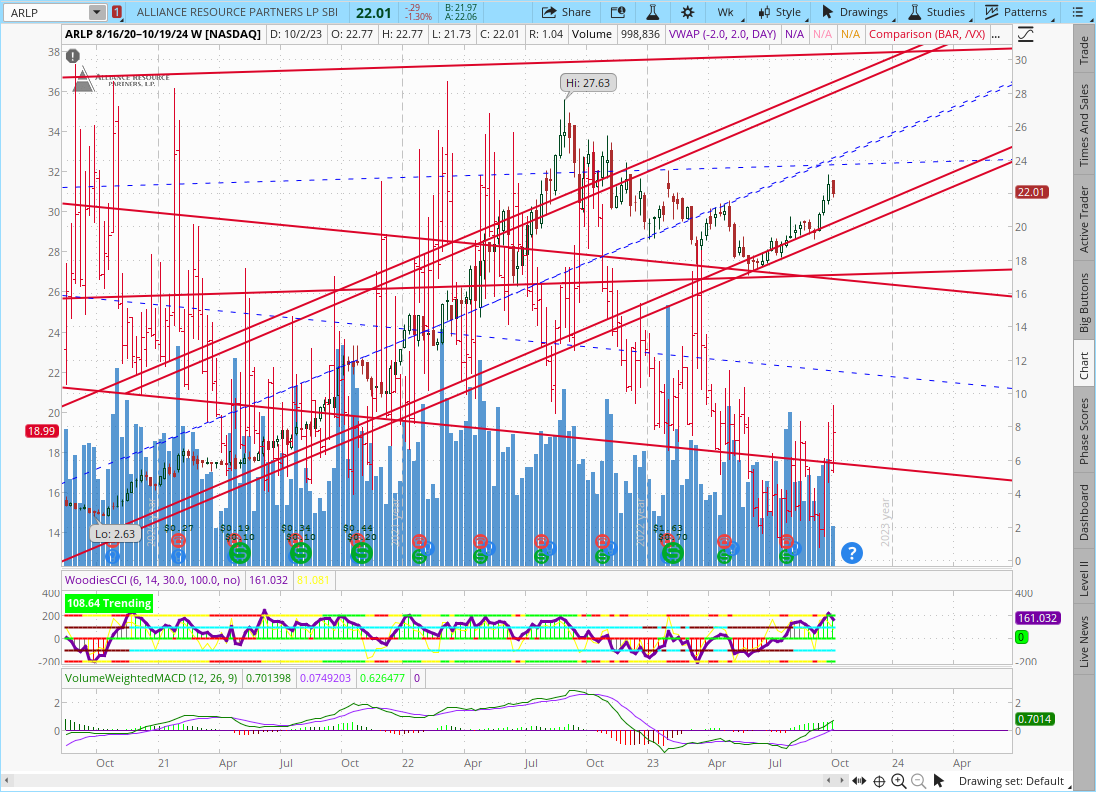Expand the ARLP symbol dropdown arrow
Screen dimensions: 1096x792
click(96, 12)
